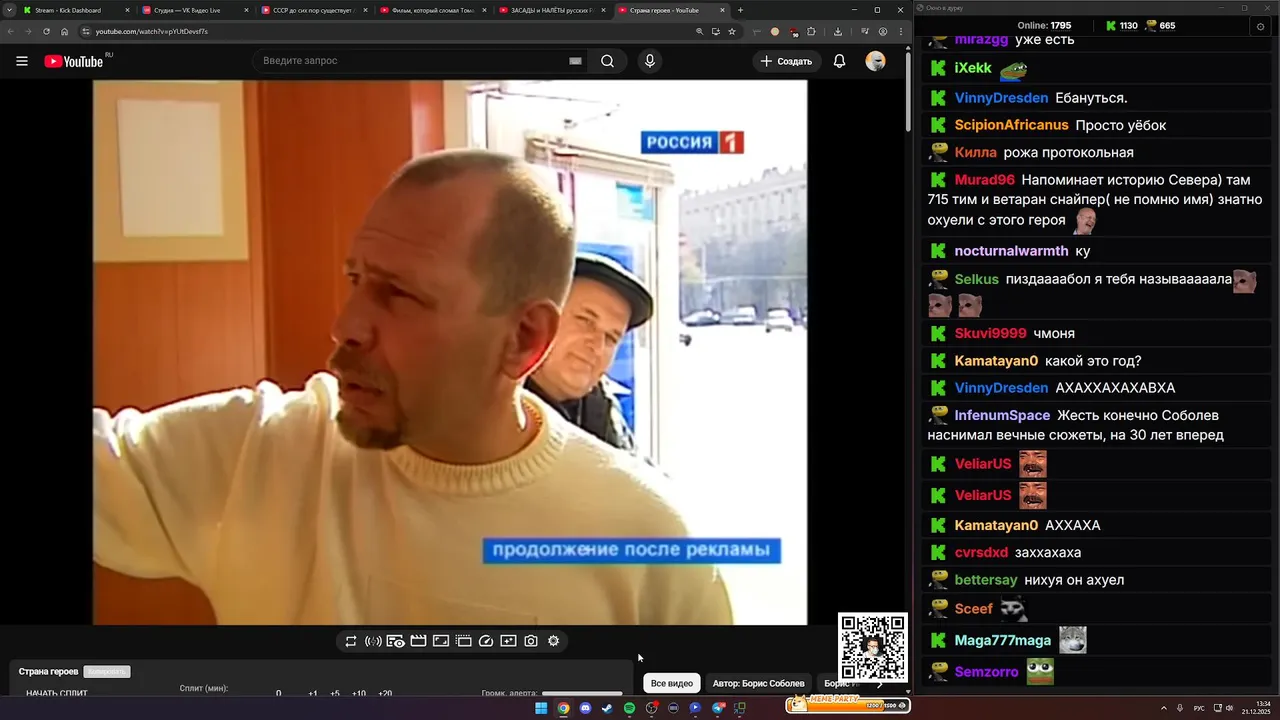Click the +10 split minutes button
Screen dimensions: 1280x720
tap(359, 694)
